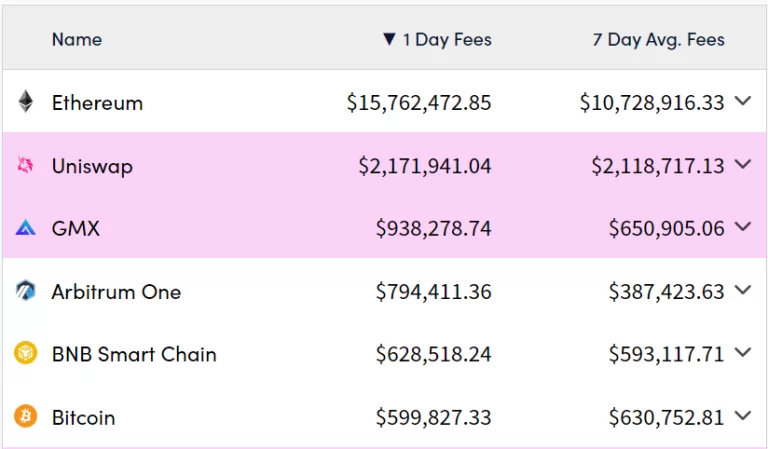Viewport: 768px width, 449px height.
Task: Sort by 1 Day Fees column header
Action: pos(447,40)
